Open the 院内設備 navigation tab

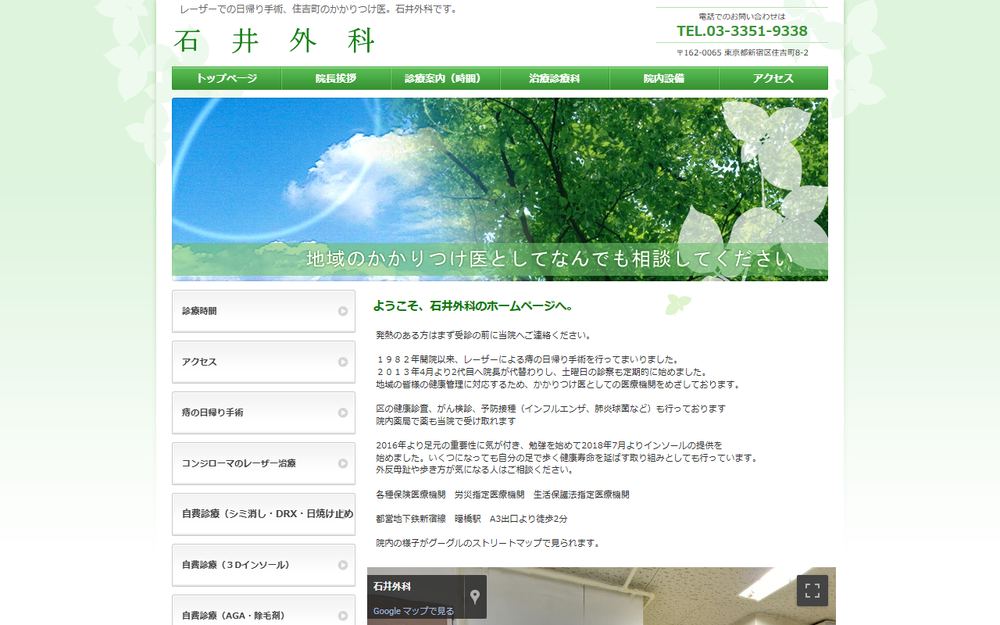tap(664, 78)
